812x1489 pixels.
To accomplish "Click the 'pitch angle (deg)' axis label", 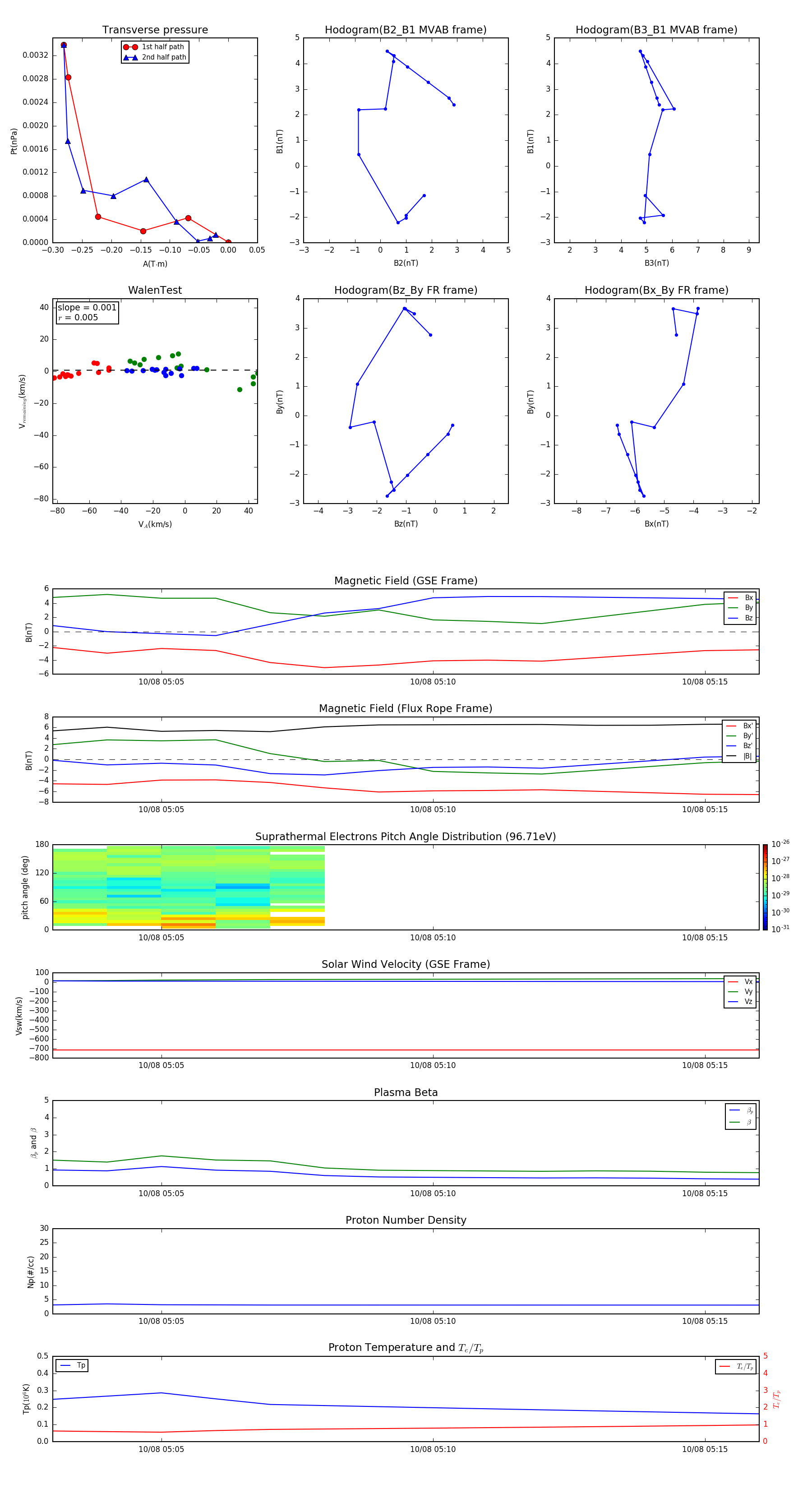I will (25, 887).
